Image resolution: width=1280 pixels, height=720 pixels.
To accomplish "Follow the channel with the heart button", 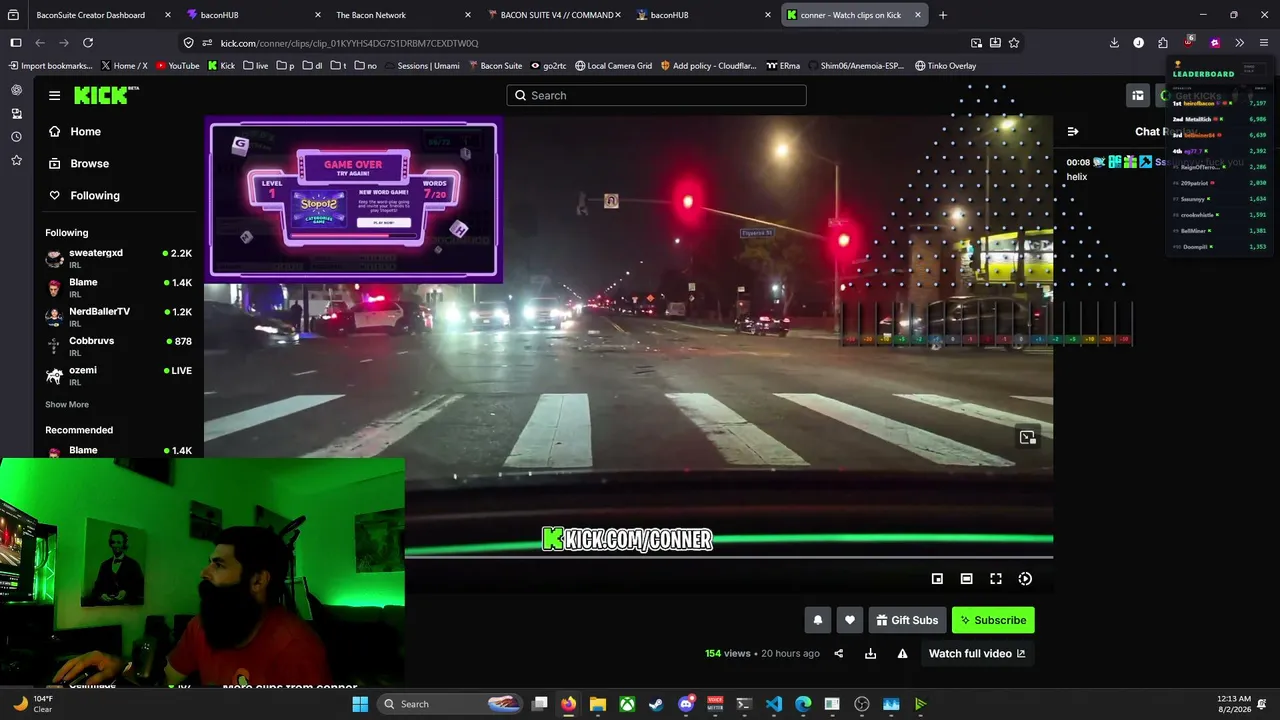I will tap(850, 620).
